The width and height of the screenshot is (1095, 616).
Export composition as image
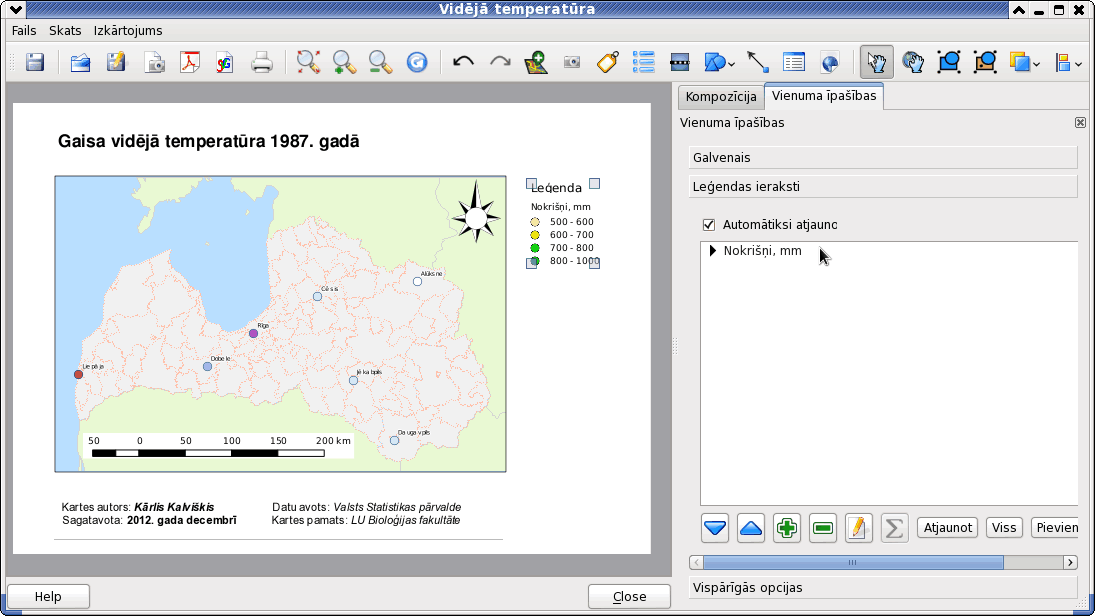(154, 63)
